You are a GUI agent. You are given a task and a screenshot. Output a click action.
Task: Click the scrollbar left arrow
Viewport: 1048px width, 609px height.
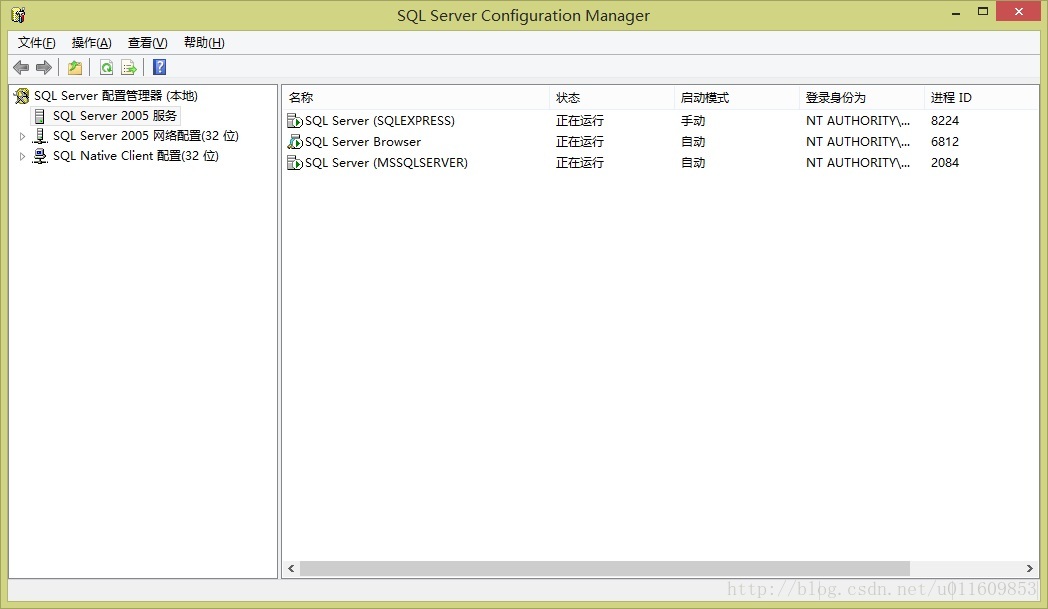(x=291, y=568)
